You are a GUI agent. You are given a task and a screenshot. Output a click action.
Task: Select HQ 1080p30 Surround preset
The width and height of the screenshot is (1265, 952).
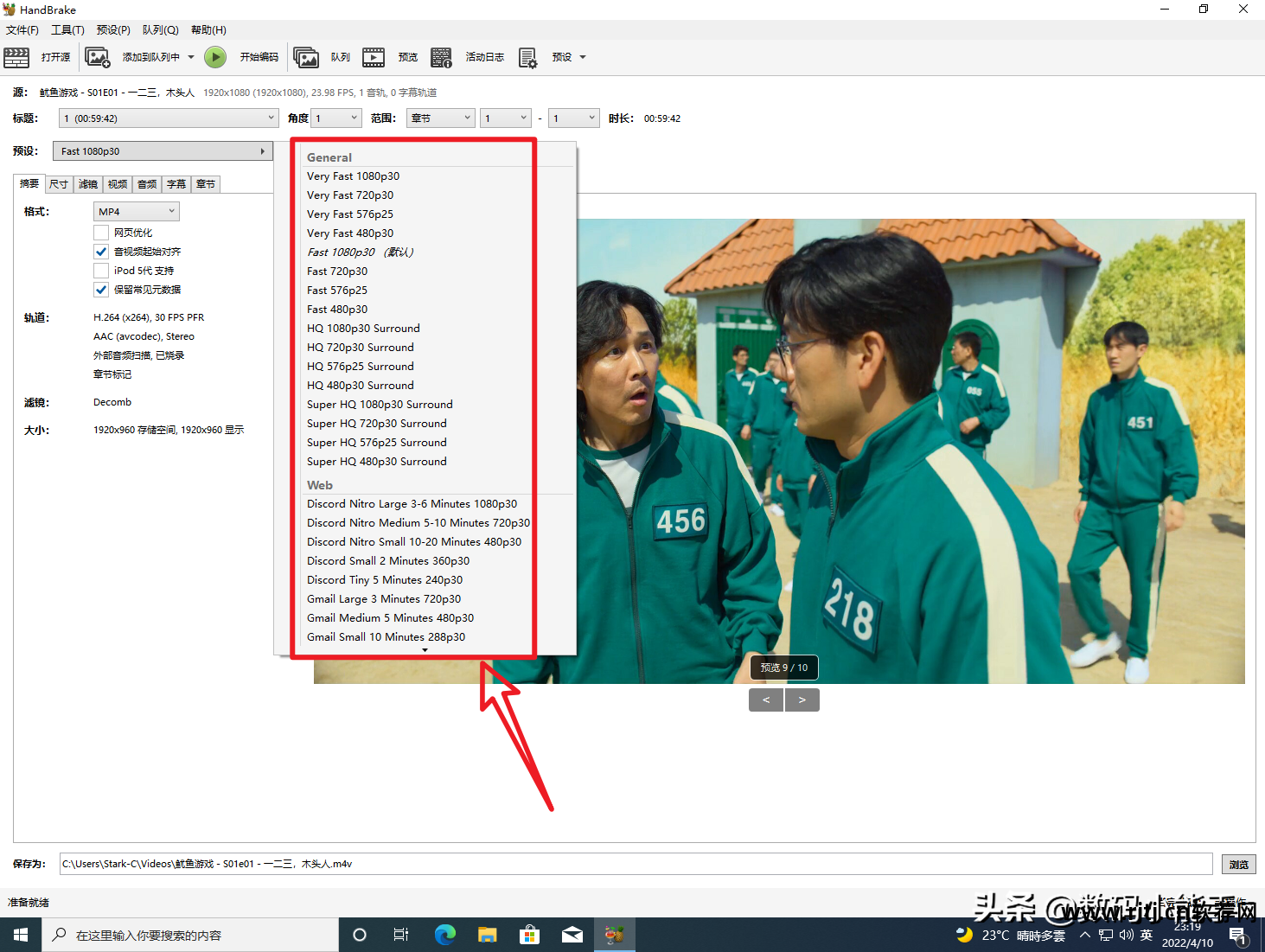click(x=363, y=329)
